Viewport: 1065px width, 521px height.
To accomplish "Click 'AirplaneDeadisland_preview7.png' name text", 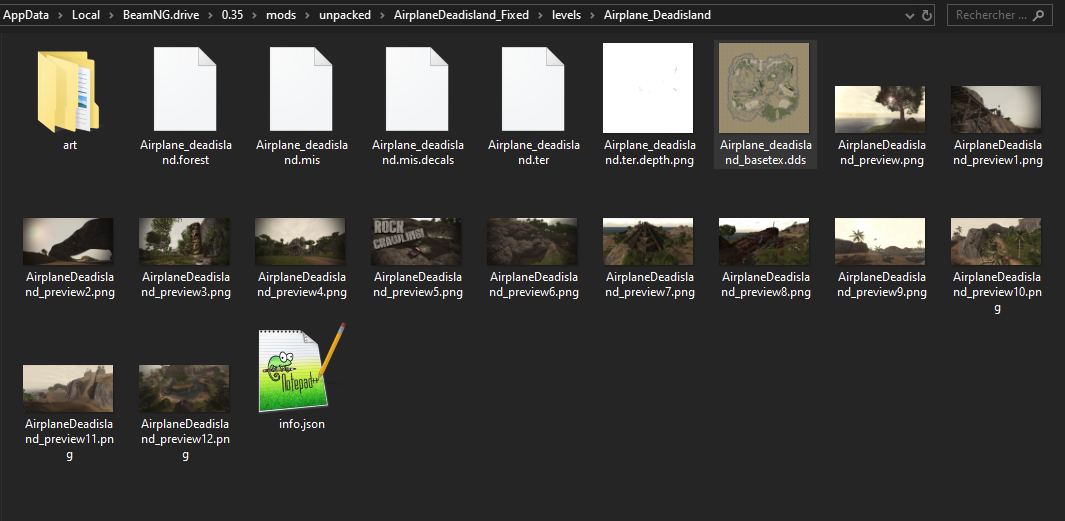I will (650, 285).
